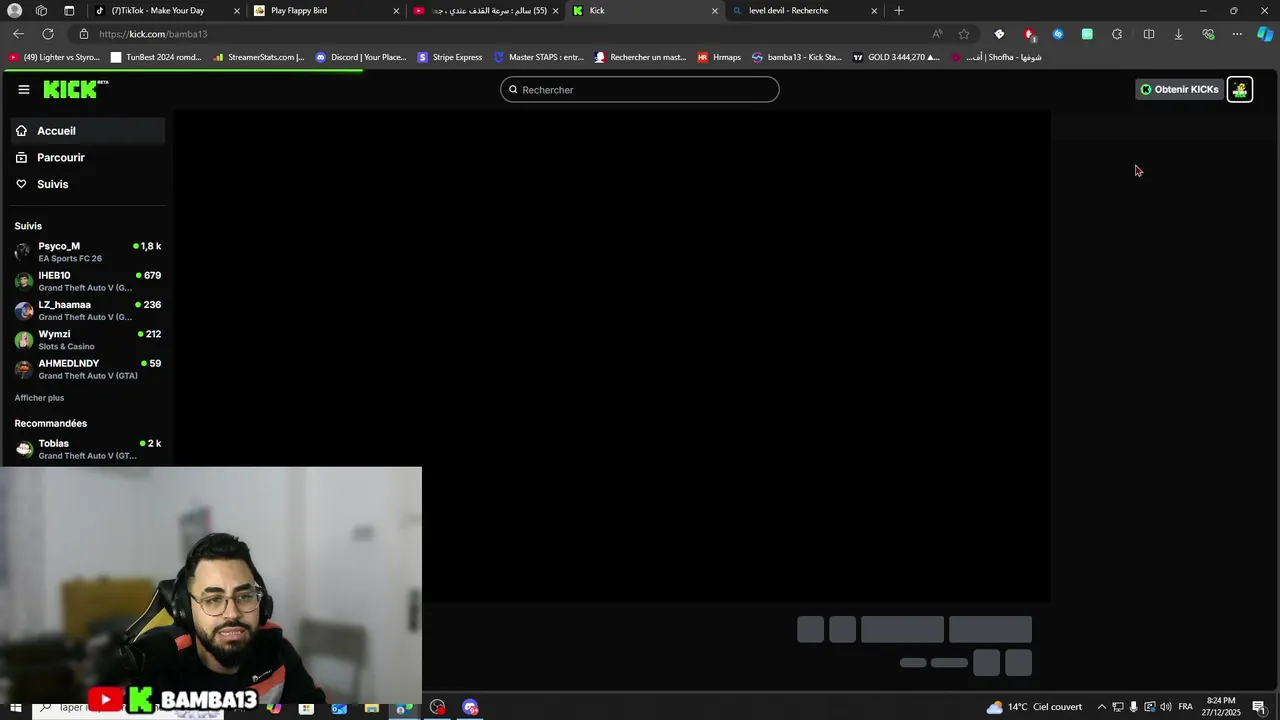Open the TunBest 2024 bookmark

click(156, 57)
